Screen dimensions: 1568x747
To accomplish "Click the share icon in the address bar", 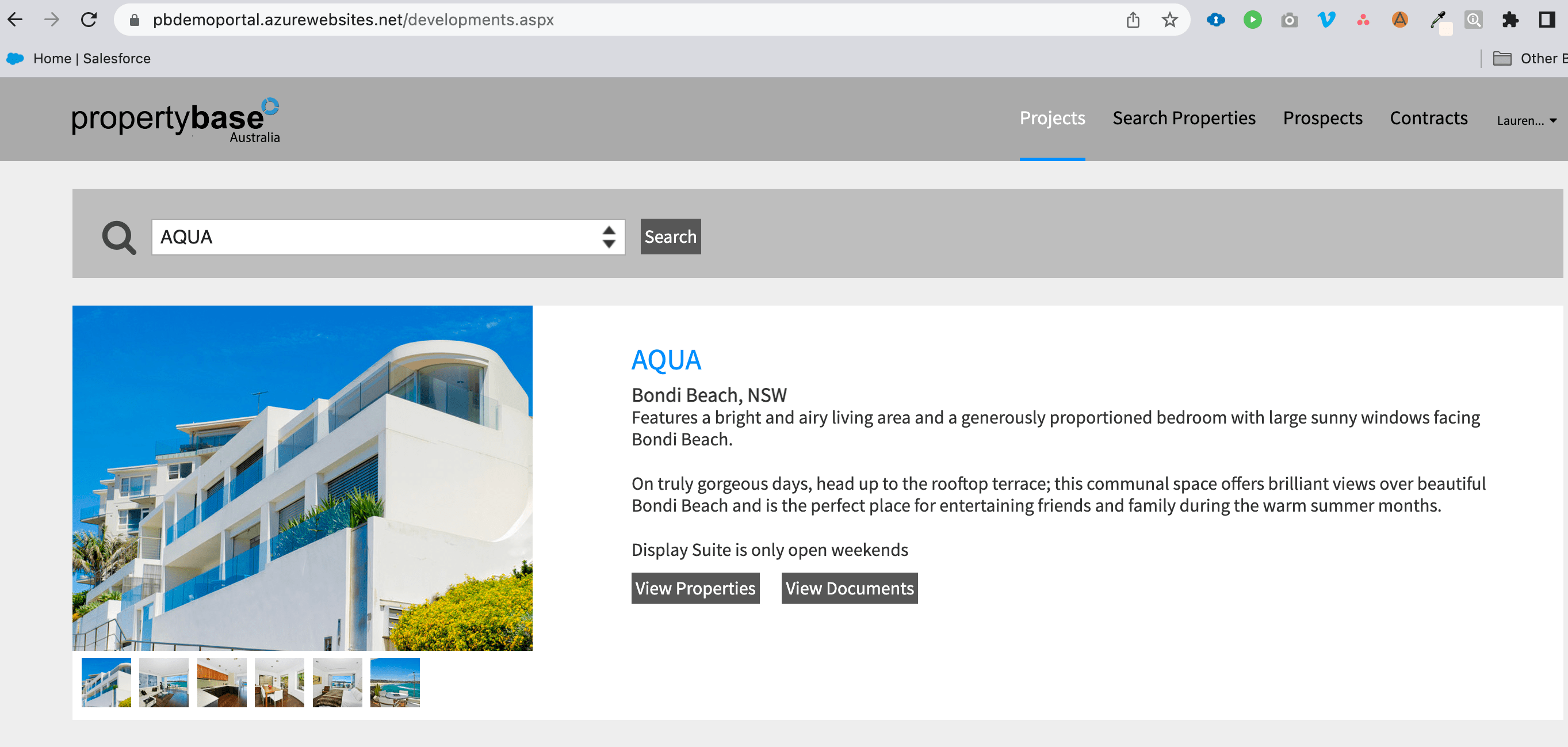I will 1133,20.
